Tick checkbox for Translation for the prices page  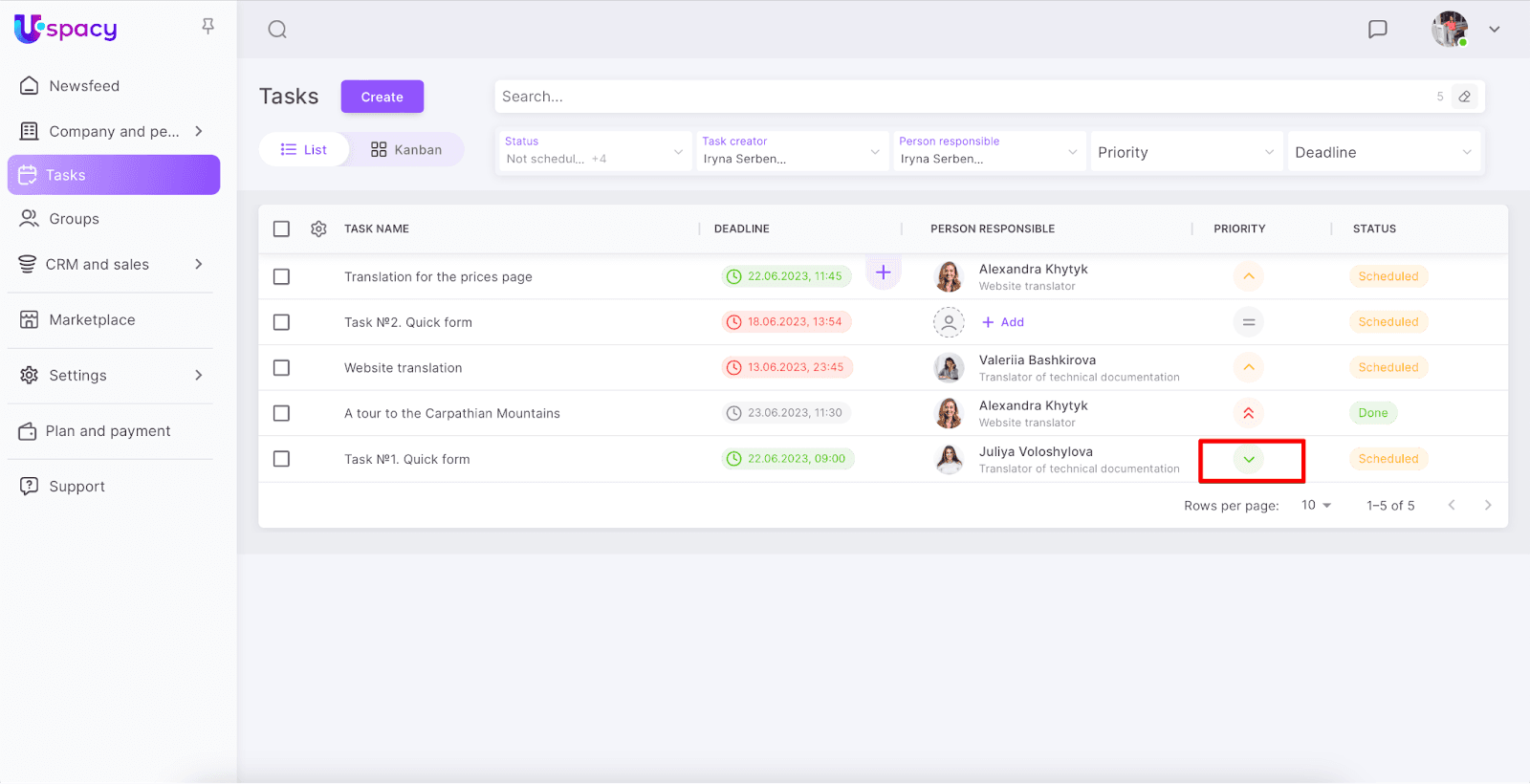[x=281, y=277]
